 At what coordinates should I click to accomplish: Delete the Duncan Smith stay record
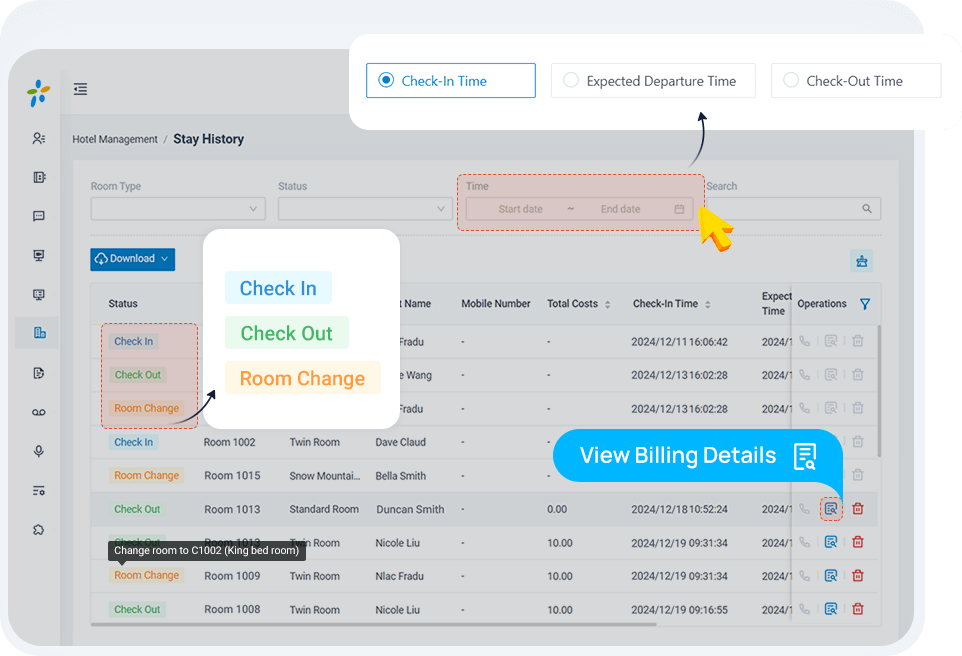tap(857, 509)
